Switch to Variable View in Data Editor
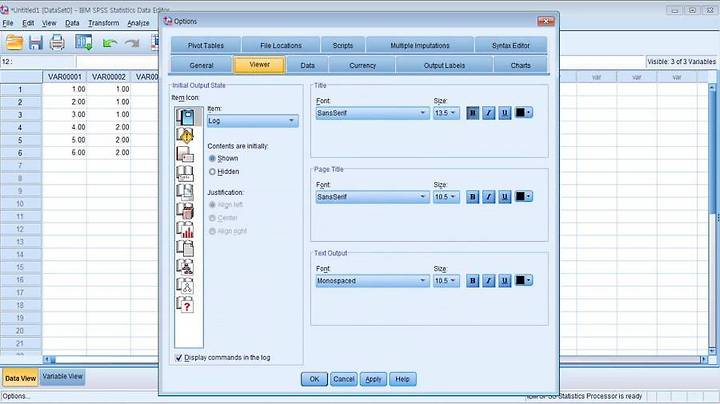Screen dimensions: 720x404 [x=62, y=377]
